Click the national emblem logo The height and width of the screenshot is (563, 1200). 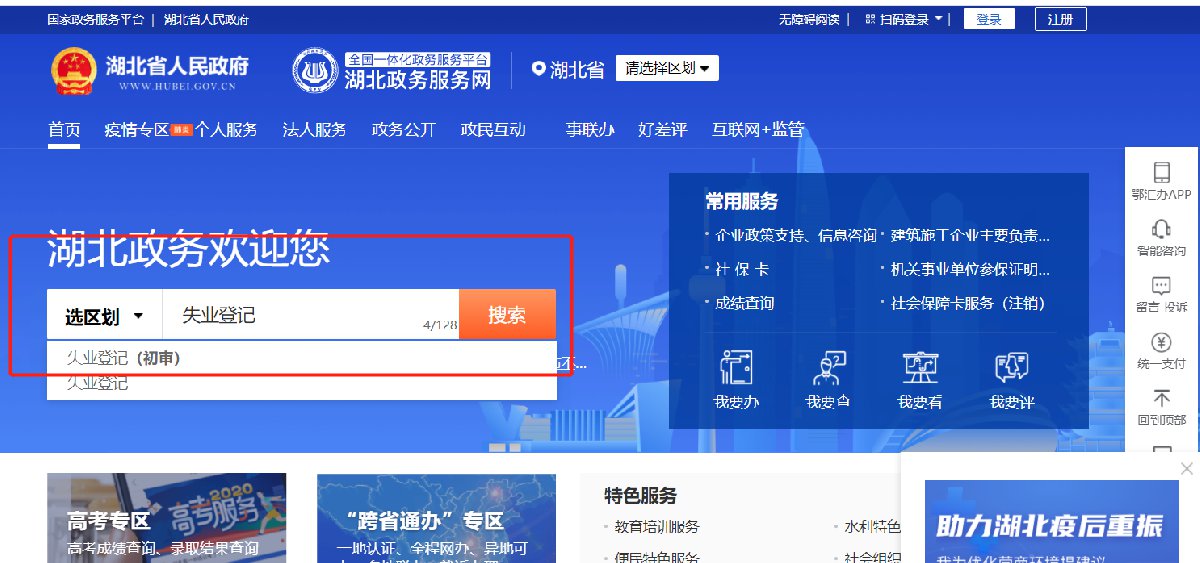pos(73,71)
